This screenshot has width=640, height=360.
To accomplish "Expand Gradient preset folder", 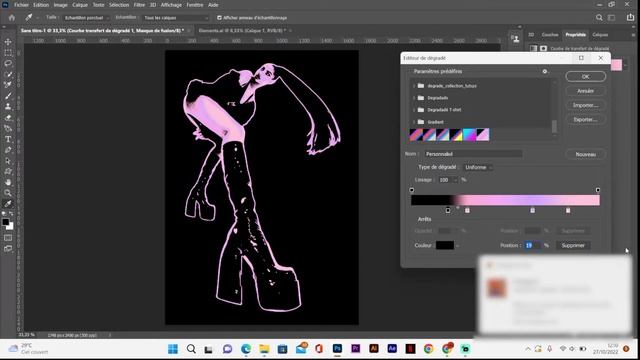I will click(414, 122).
